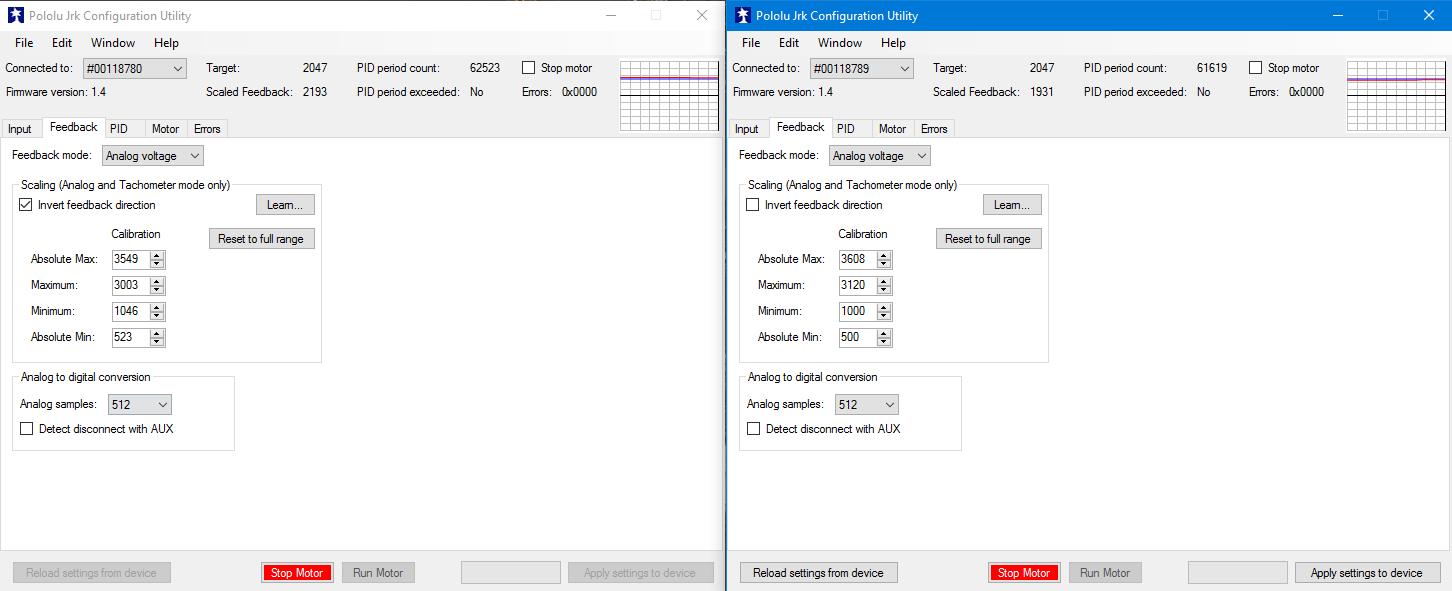
Task: Click spinner arrows beside Minimum 1046
Action: pyautogui.click(x=157, y=311)
